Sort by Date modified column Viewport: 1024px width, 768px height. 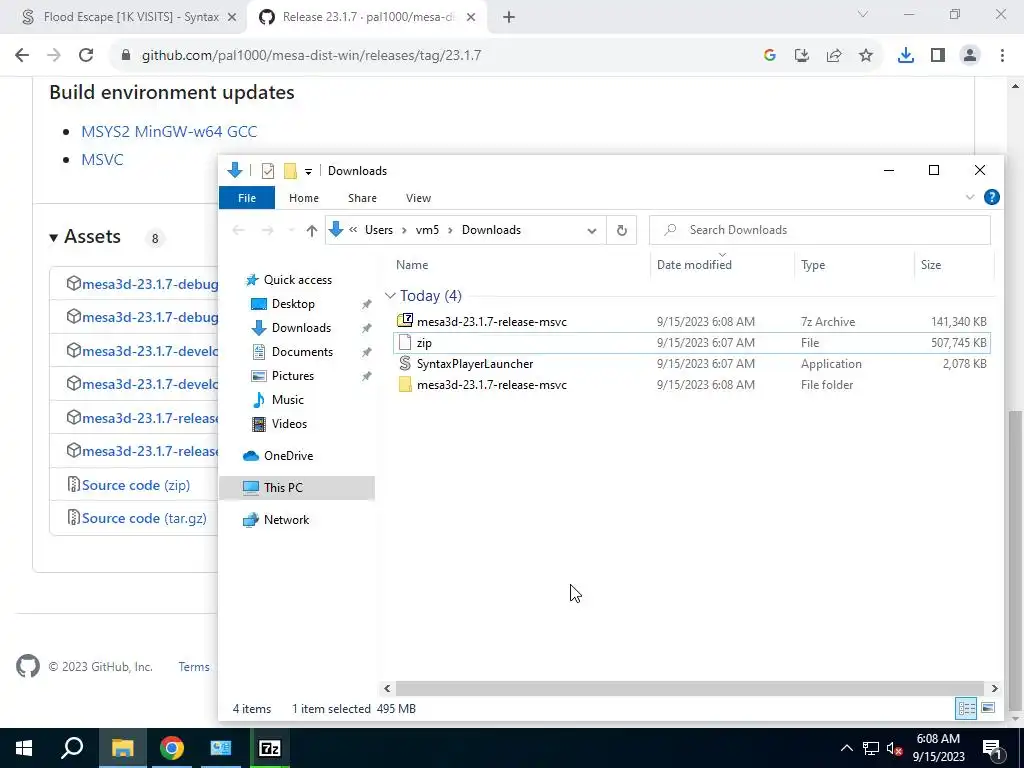coord(694,264)
